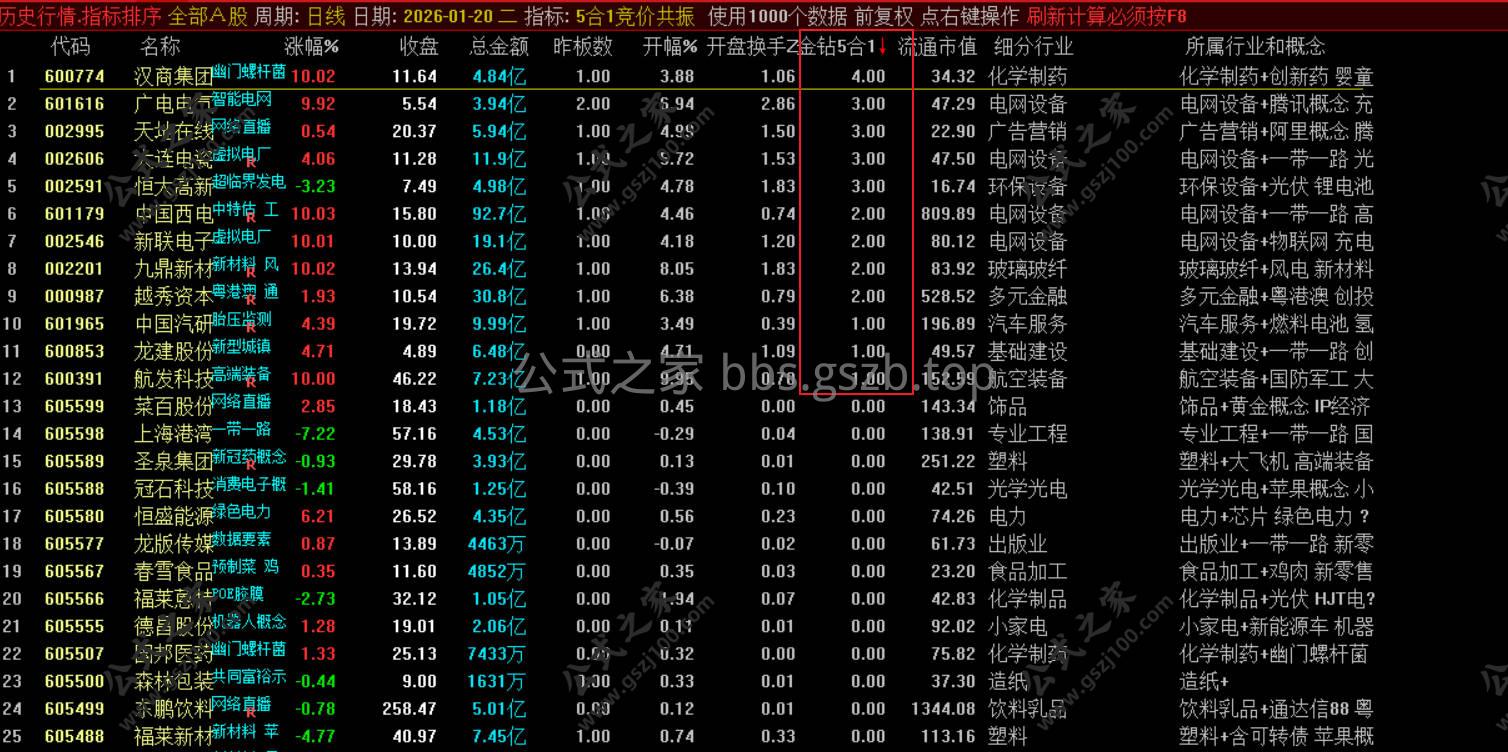Select the 上海港湾 stock name
Viewport: 1508px width, 752px height.
click(174, 434)
